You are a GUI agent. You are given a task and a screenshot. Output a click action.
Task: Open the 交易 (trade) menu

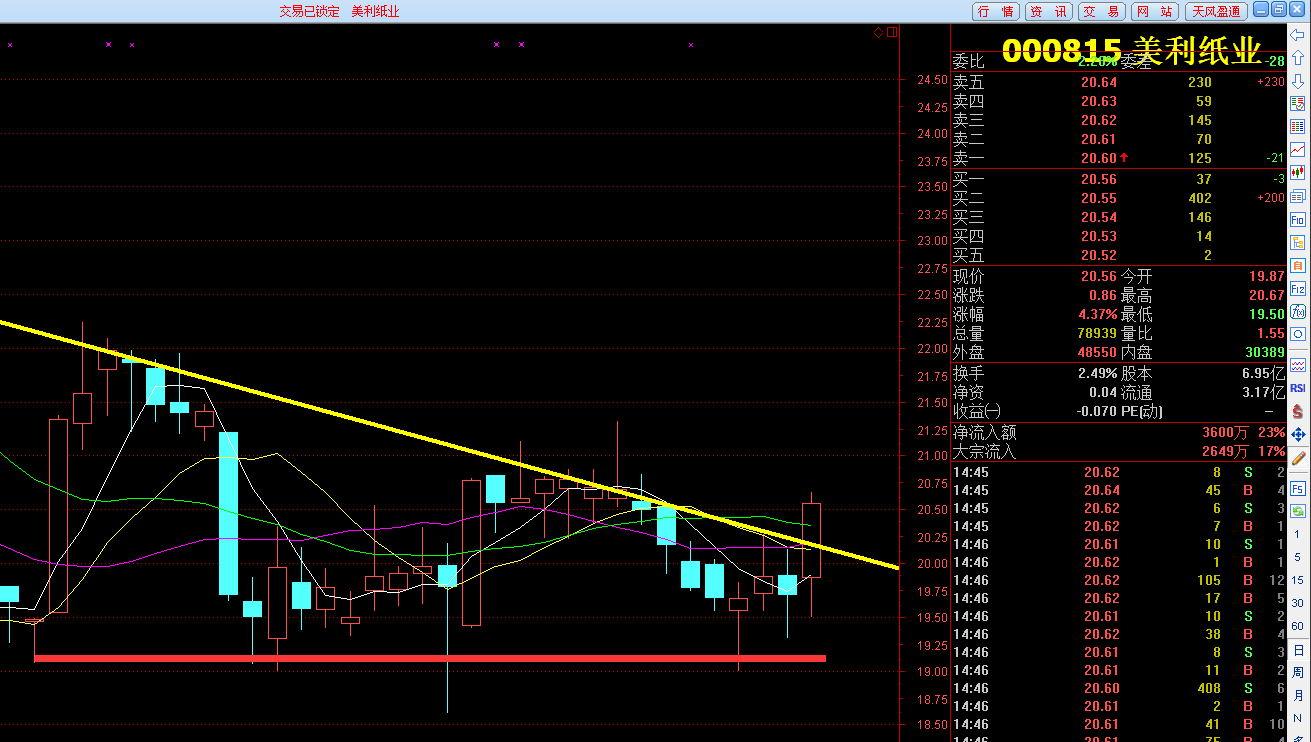1102,11
